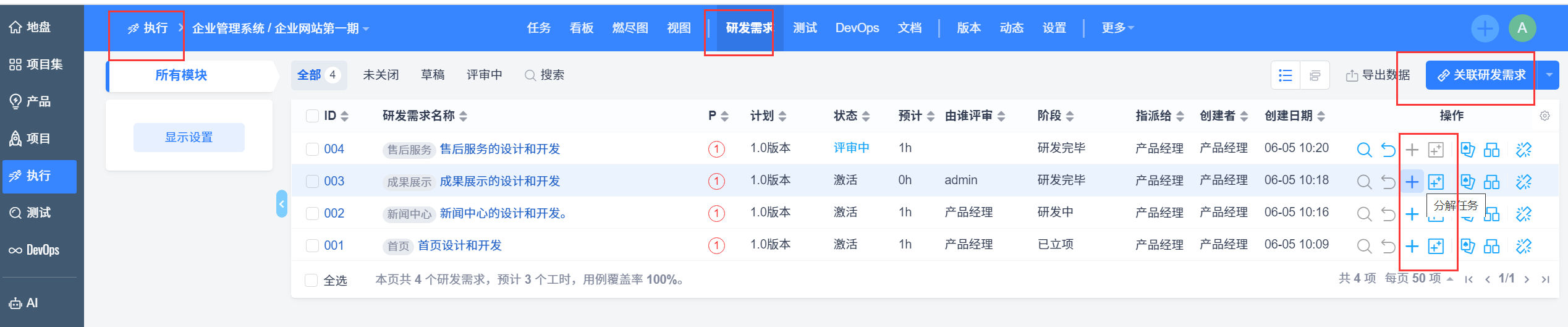
Task: Click the blue plus quick-create icon
Action: coord(1485,28)
